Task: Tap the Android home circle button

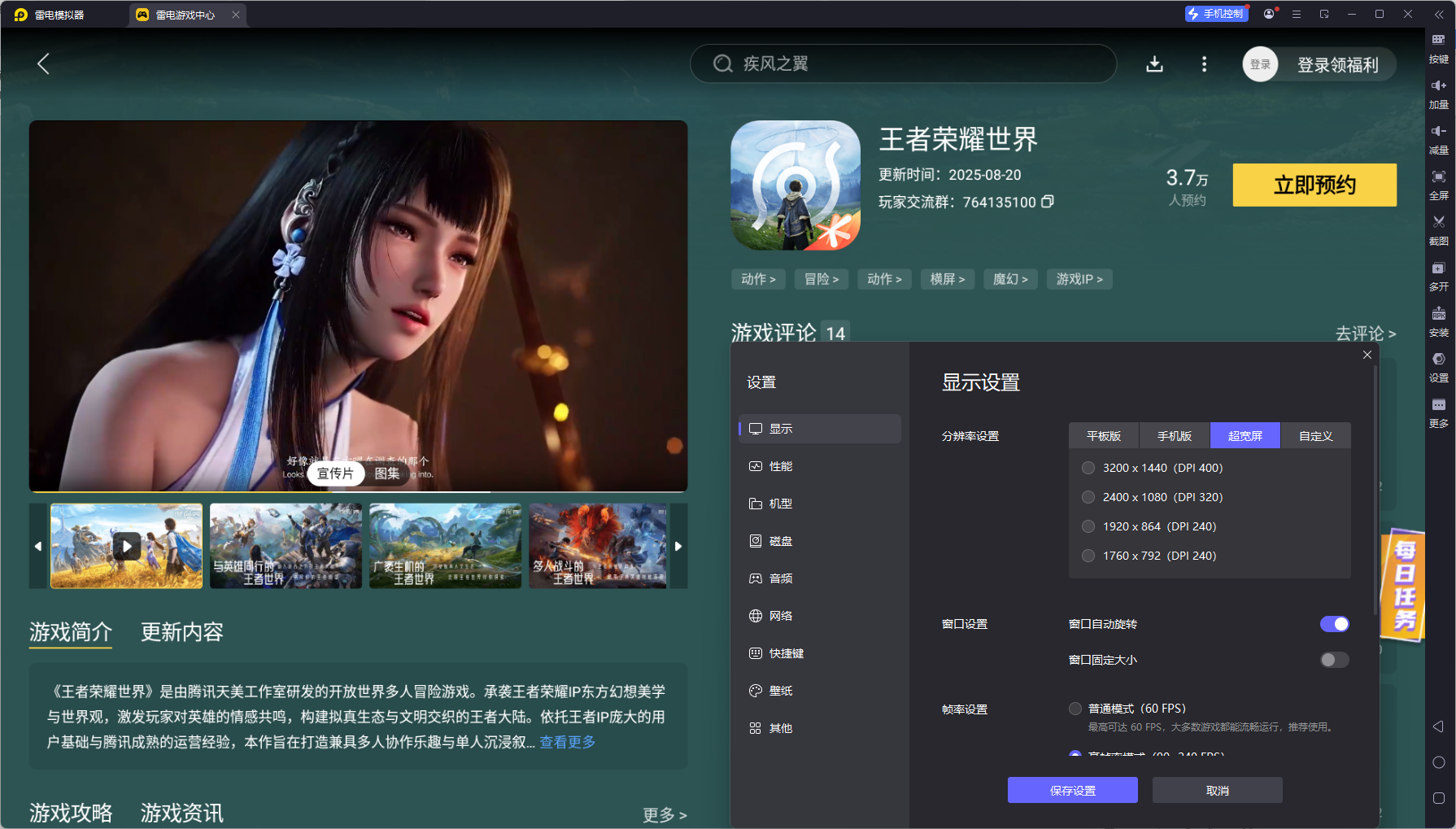Action: pos(1438,762)
